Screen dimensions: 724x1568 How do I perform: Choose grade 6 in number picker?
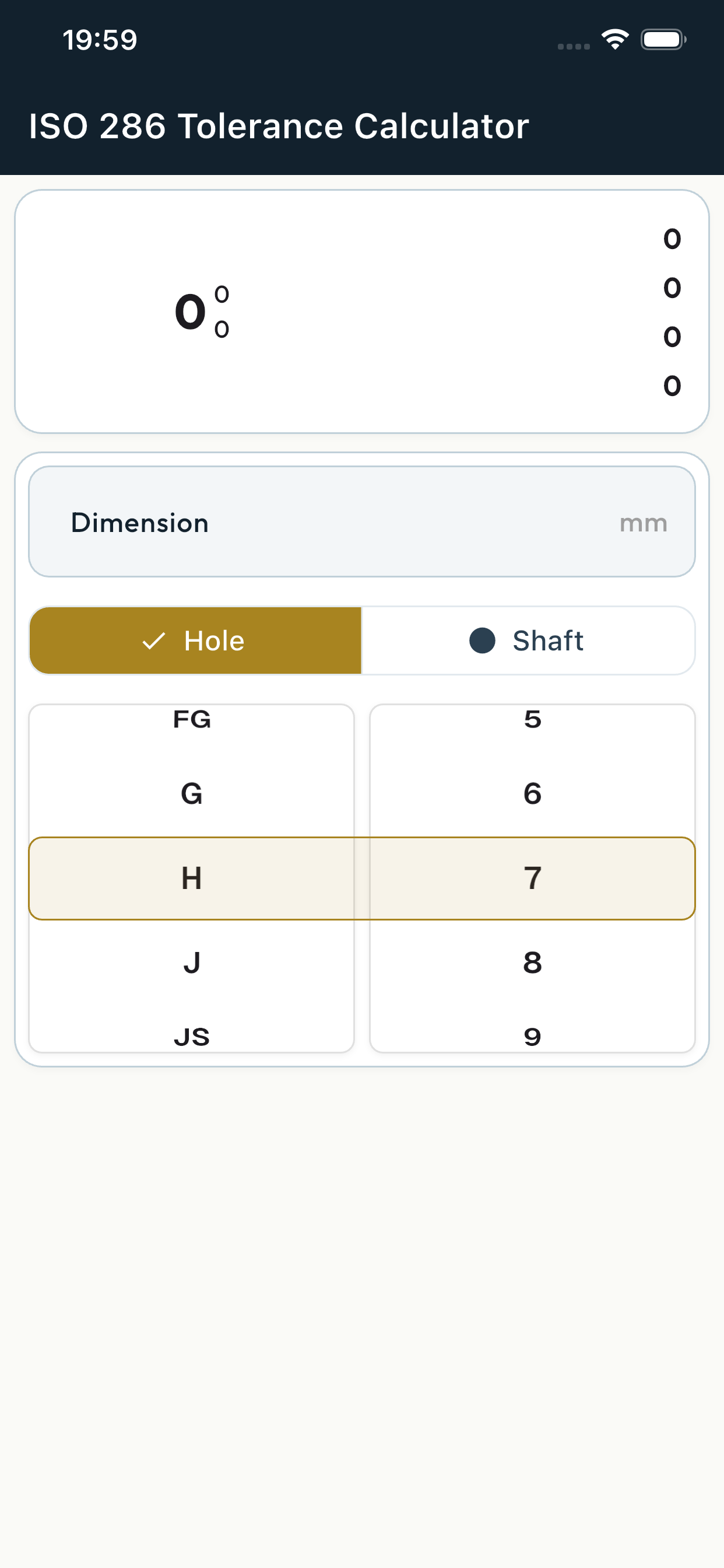(532, 794)
